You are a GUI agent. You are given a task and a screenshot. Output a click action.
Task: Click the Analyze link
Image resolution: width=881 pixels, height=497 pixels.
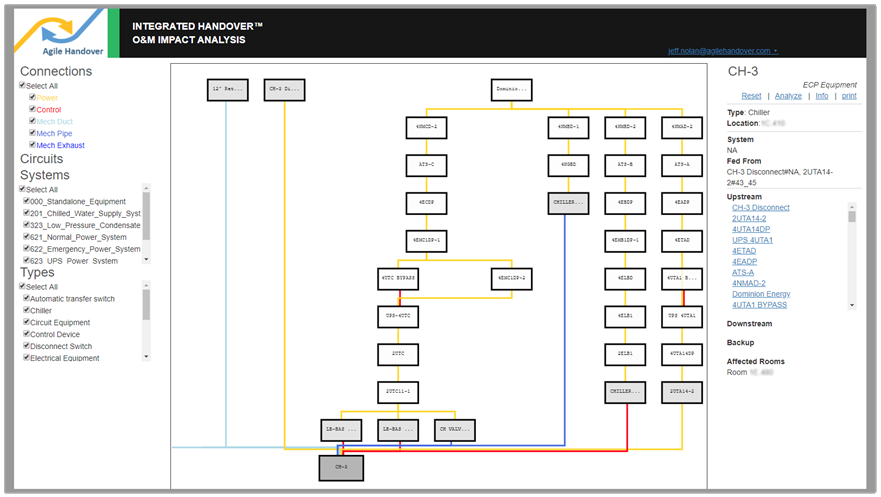[x=788, y=96]
